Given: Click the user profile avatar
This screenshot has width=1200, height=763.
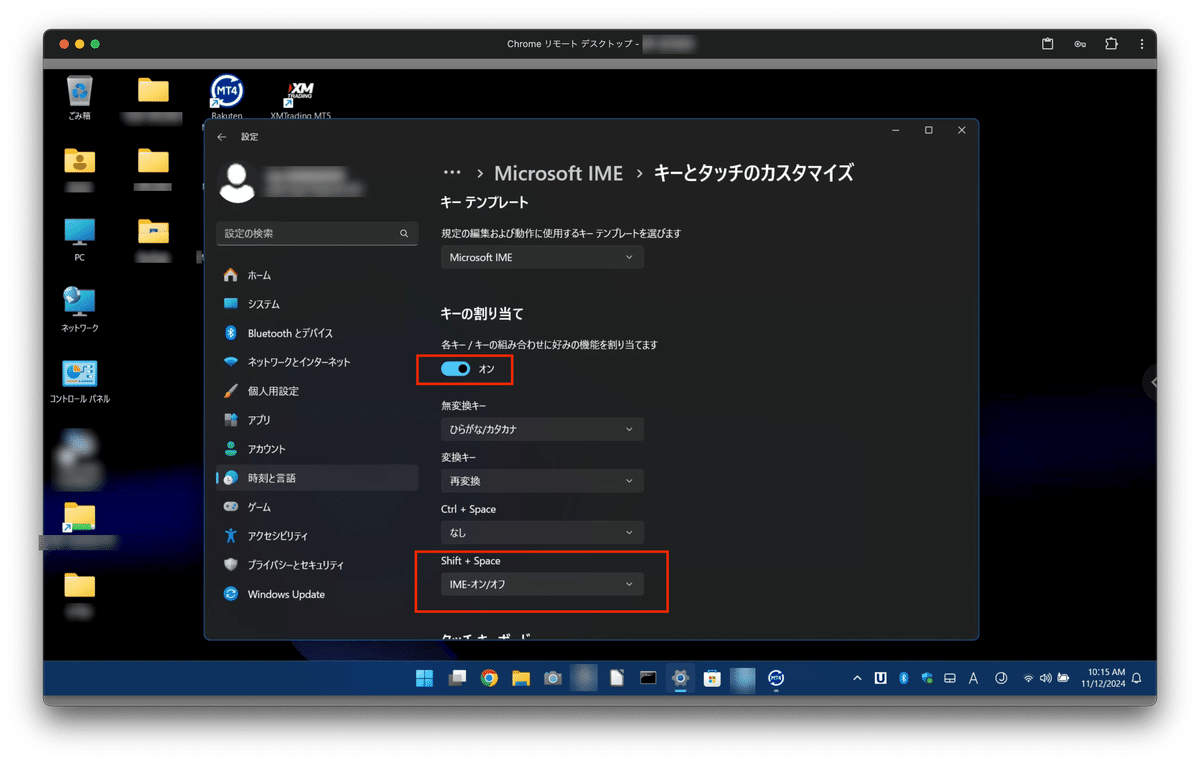Looking at the screenshot, I should tap(237, 182).
